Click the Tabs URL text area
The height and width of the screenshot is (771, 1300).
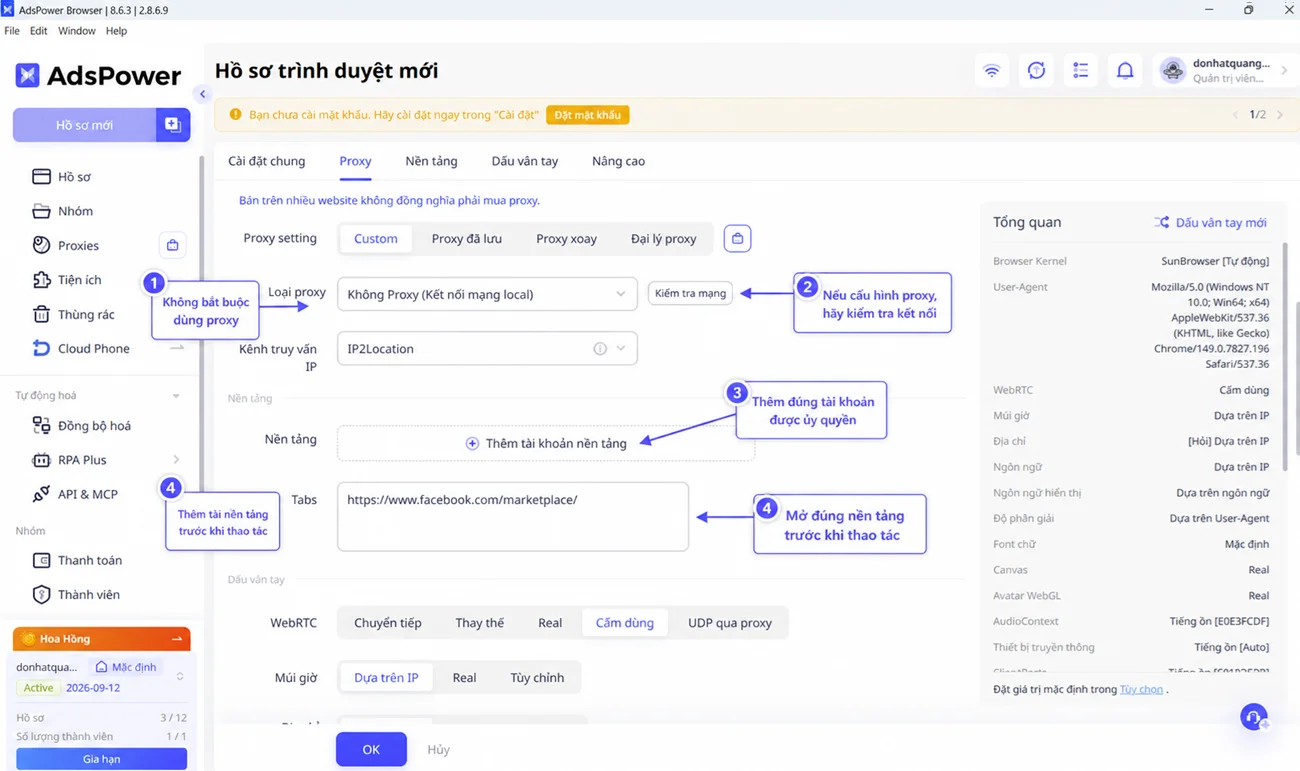click(513, 517)
